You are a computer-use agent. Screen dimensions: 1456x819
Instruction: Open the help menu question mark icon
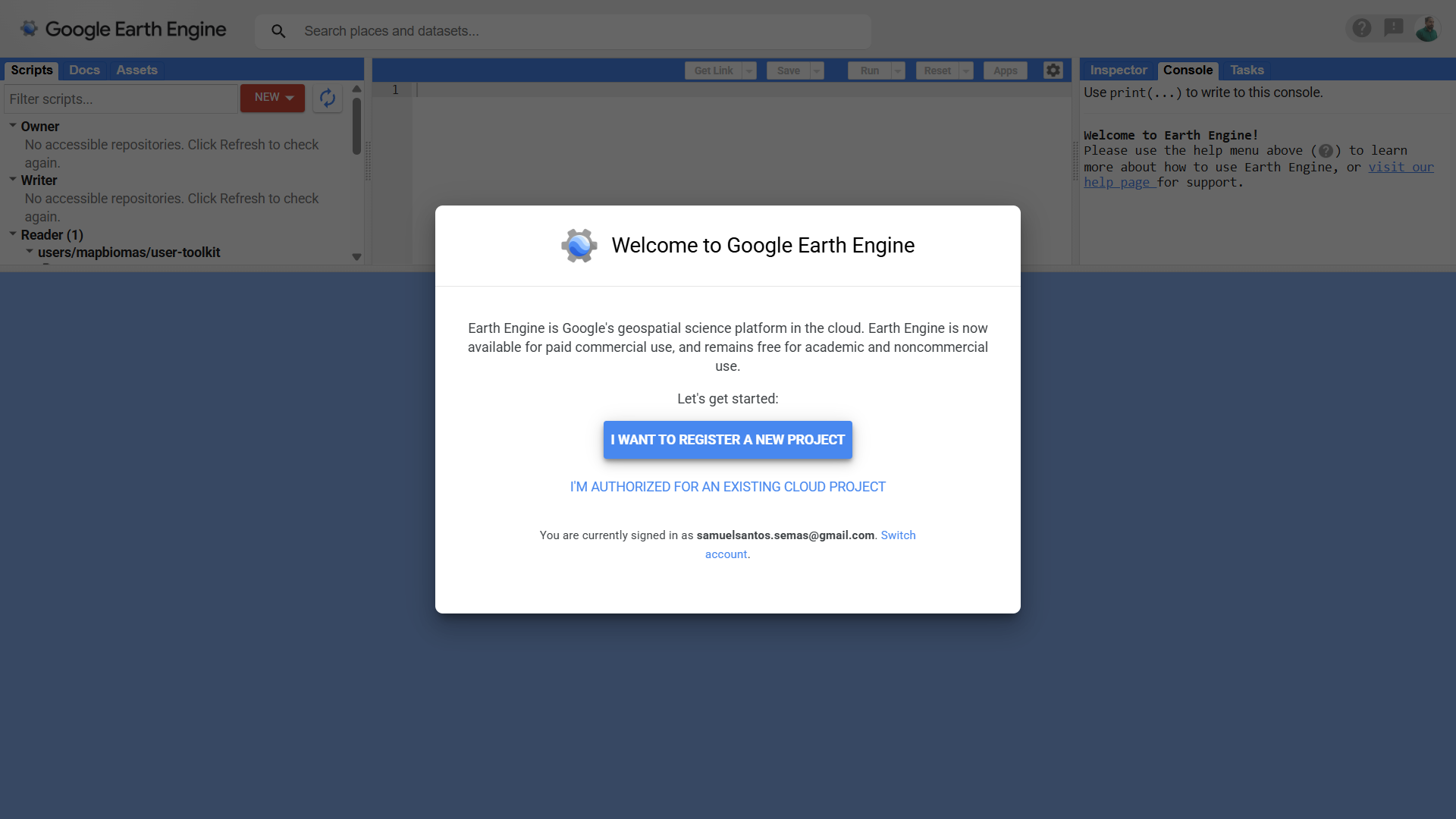[1362, 27]
